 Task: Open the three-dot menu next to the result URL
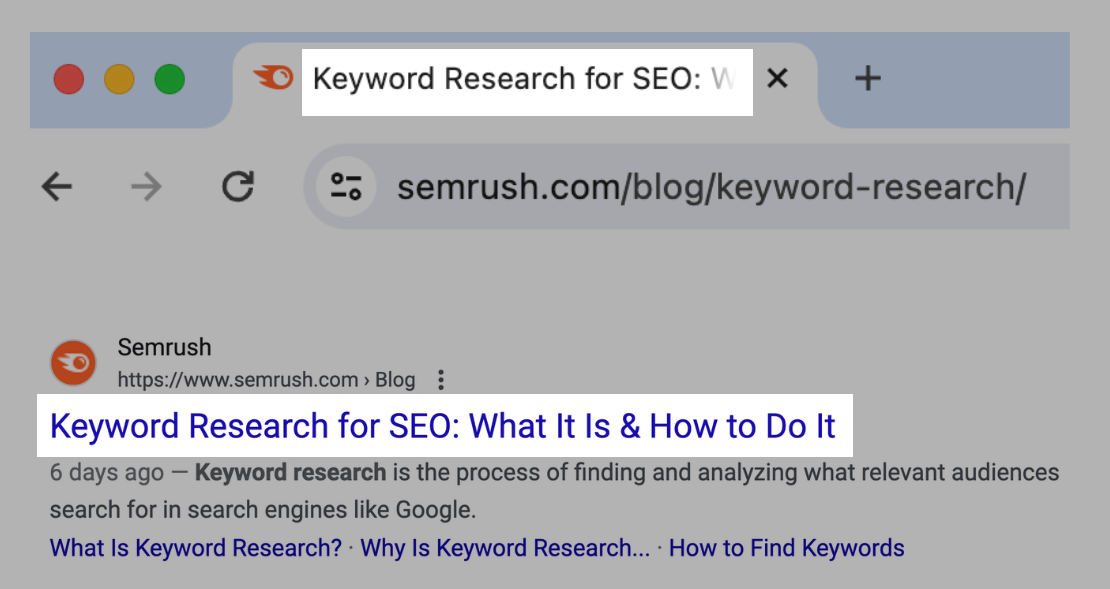tap(440, 379)
